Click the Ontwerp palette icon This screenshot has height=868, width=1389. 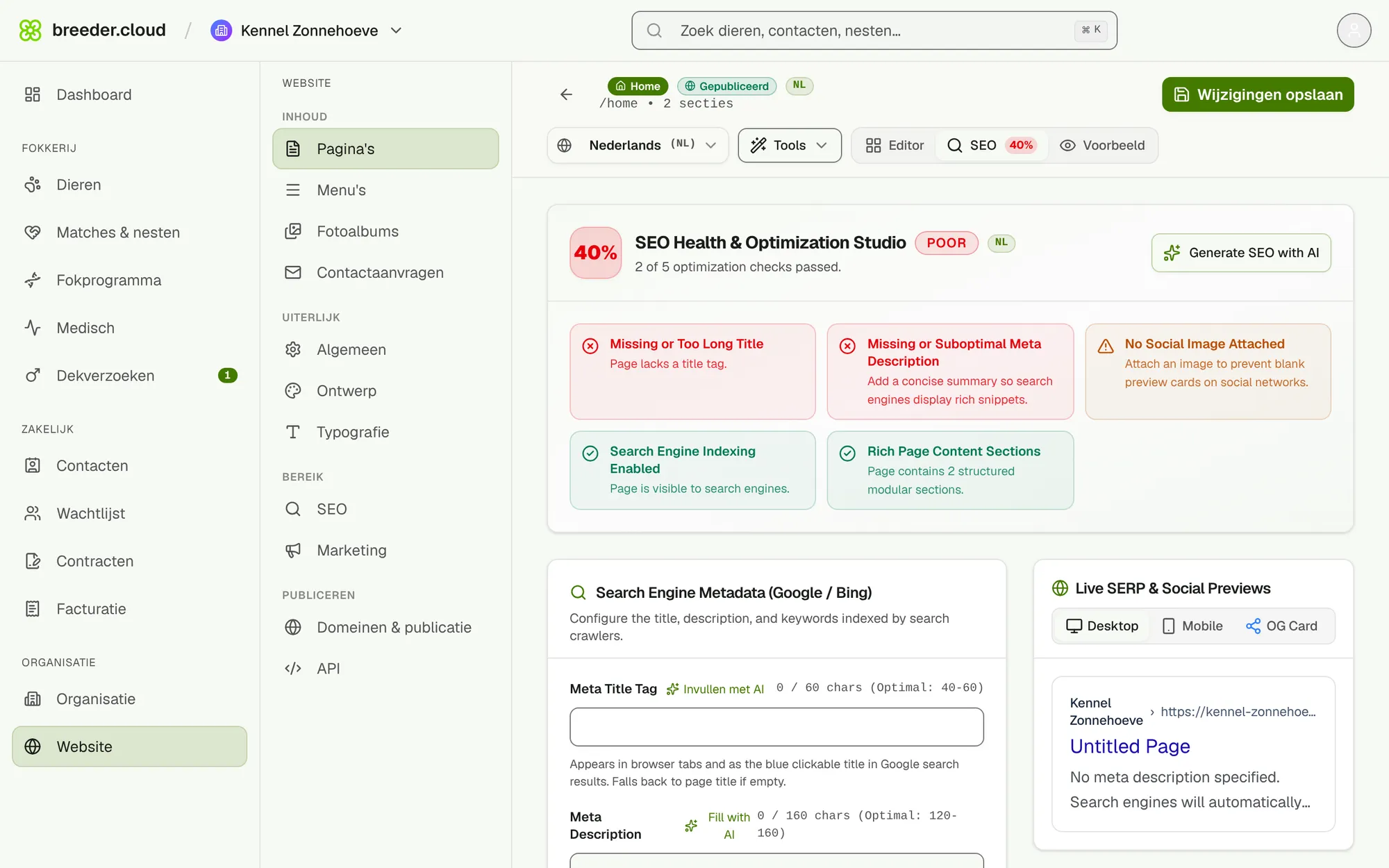293,391
